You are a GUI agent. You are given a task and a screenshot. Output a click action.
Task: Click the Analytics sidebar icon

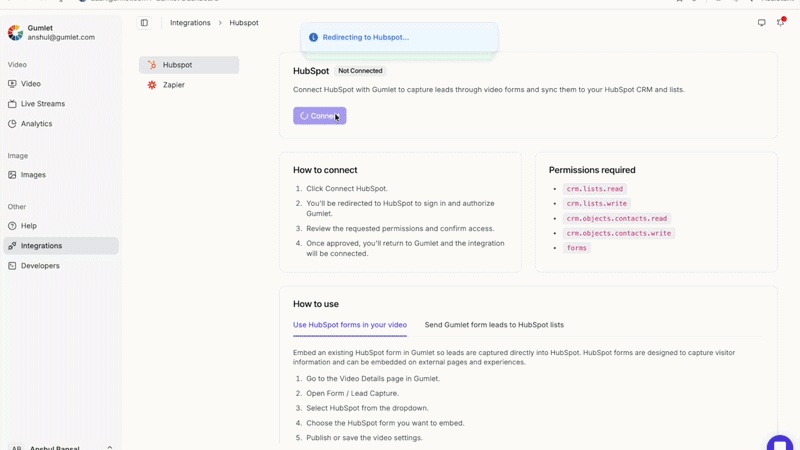12,124
